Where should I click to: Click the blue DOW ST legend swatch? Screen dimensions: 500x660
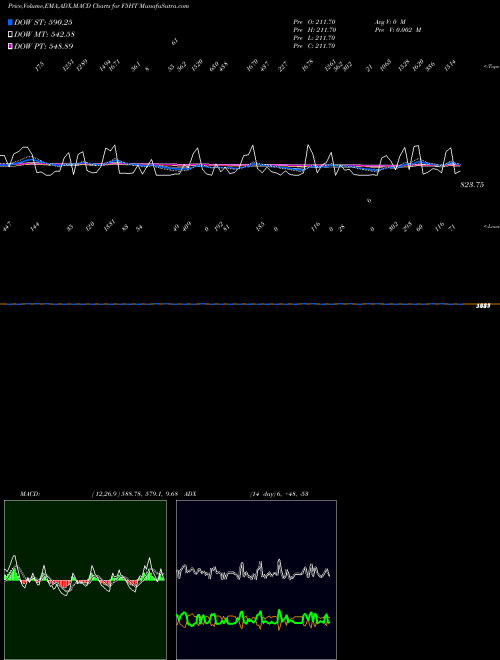coord(10,22)
